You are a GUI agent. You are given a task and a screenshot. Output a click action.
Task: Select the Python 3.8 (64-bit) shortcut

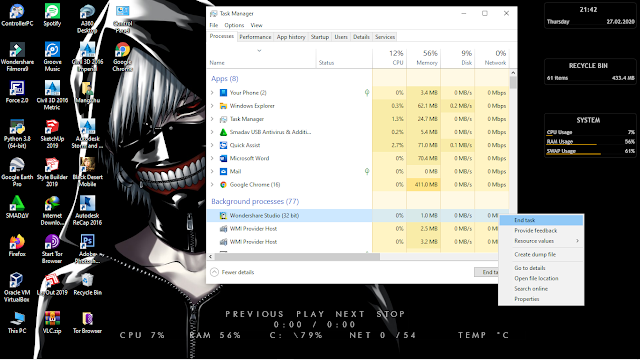[x=17, y=134]
